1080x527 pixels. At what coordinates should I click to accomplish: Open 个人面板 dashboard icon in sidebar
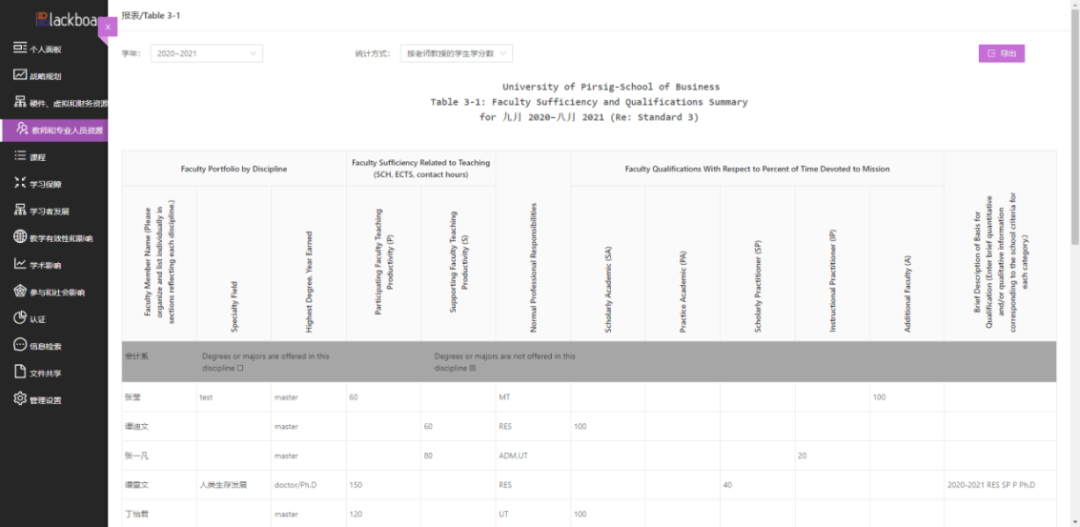point(20,49)
